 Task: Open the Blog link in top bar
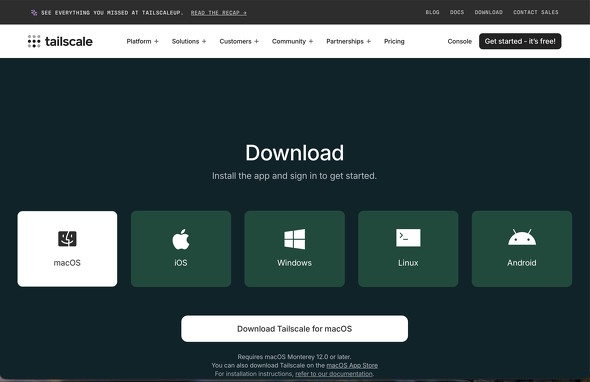(432, 12)
